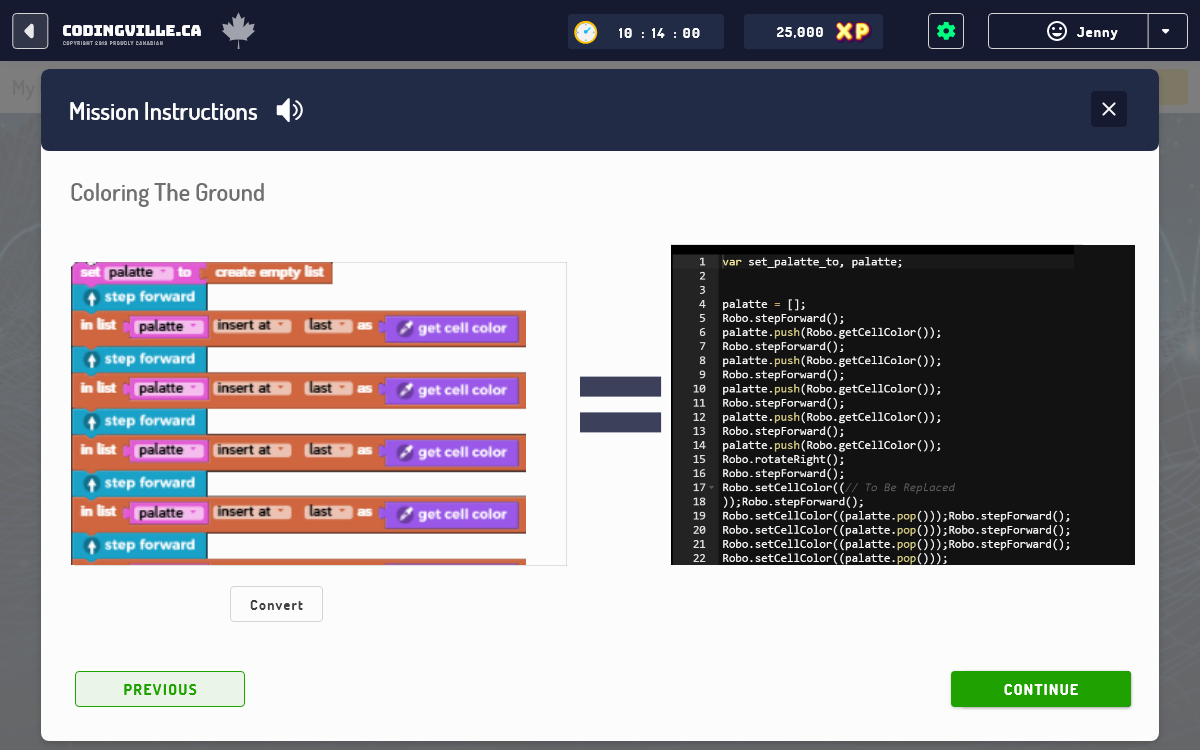Open the palatte dropdown in first in-list block
Viewport: 1200px width, 750px height.
168,326
